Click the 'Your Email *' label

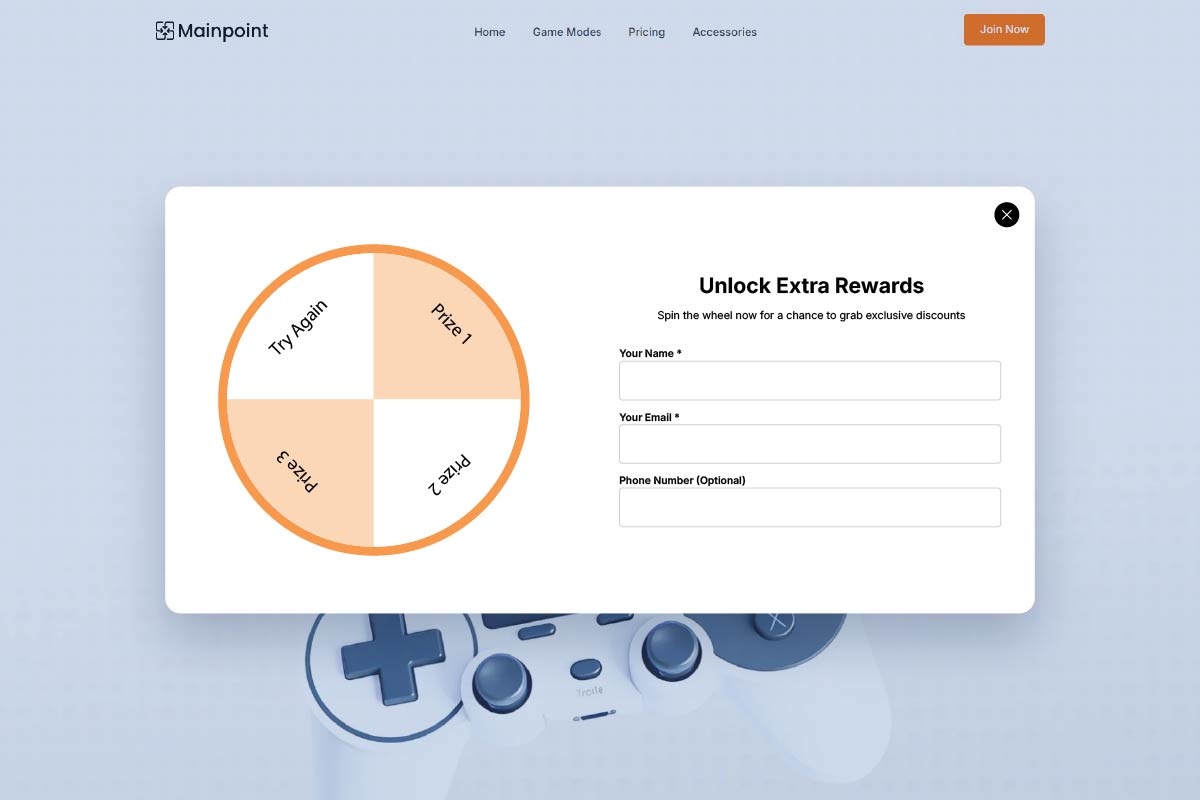649,417
